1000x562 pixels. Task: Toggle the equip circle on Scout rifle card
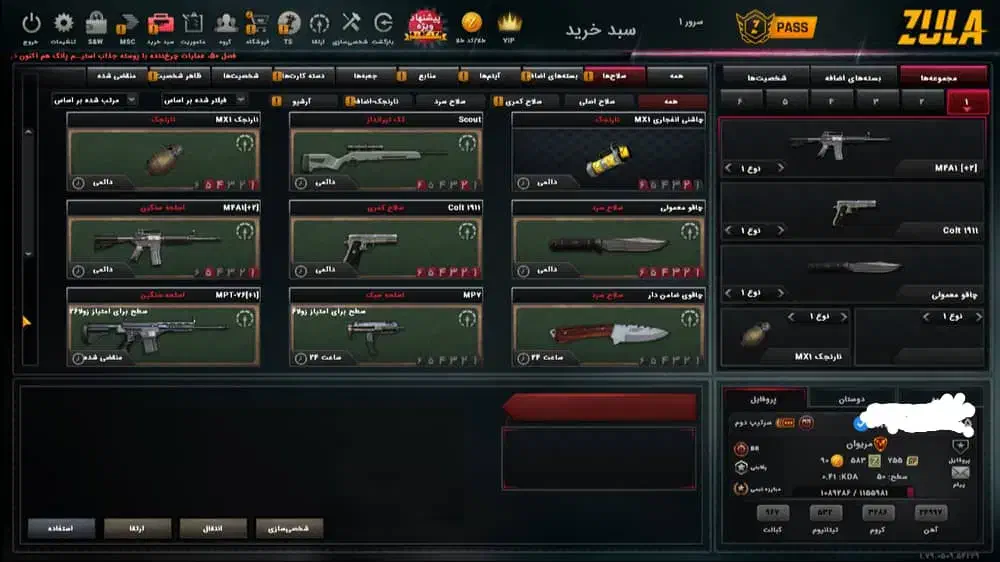[467, 144]
